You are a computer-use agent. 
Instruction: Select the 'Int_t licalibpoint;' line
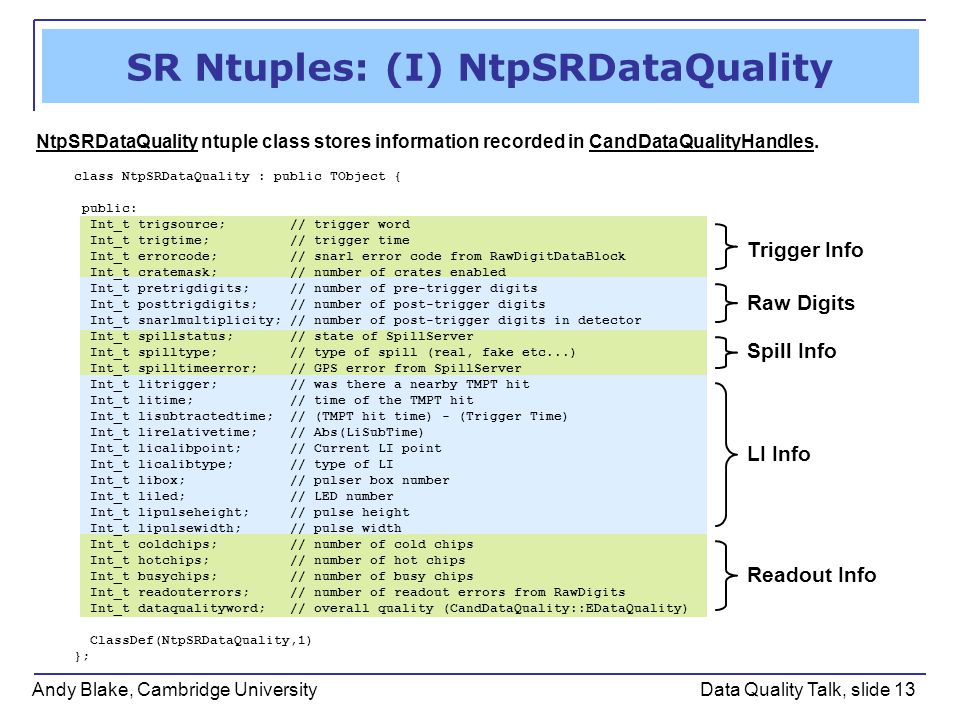[x=166, y=448]
